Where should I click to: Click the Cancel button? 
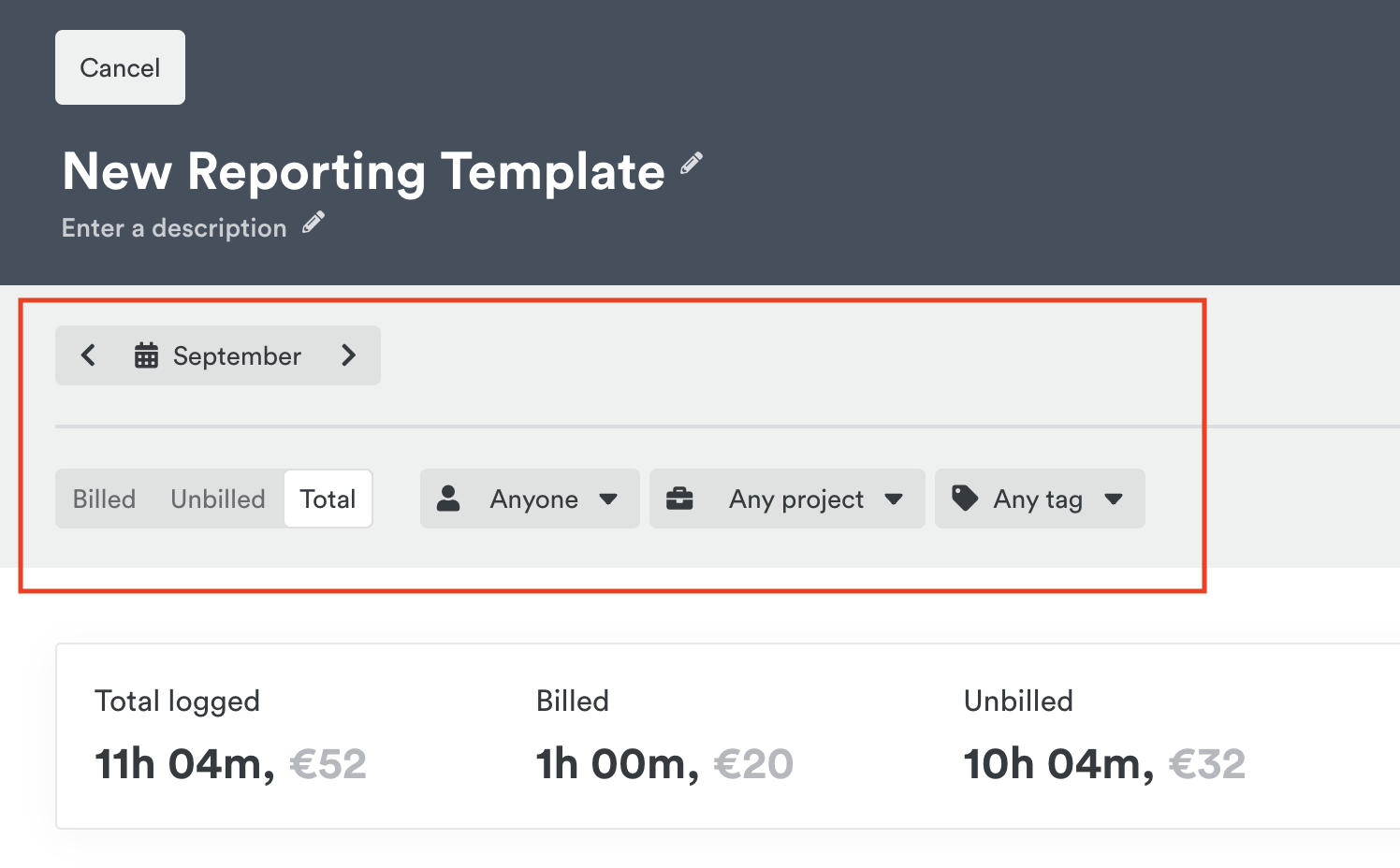pyautogui.click(x=120, y=66)
